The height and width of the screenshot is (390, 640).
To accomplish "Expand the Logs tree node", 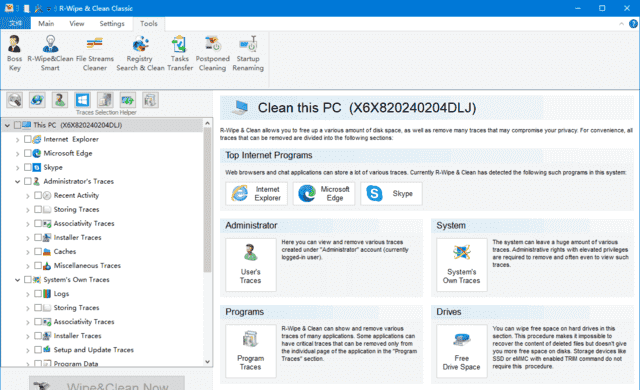I will click(27, 294).
